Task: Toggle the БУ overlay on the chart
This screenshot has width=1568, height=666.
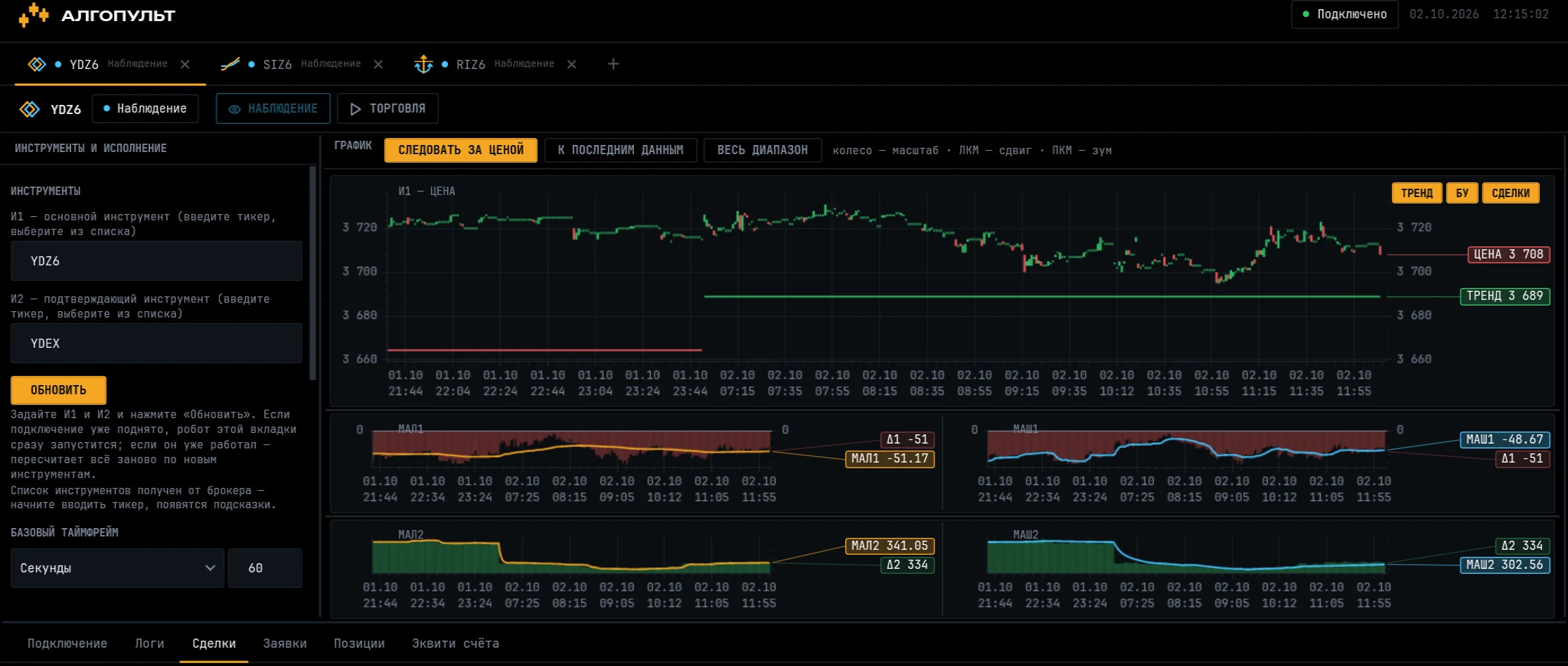Action: click(1462, 193)
